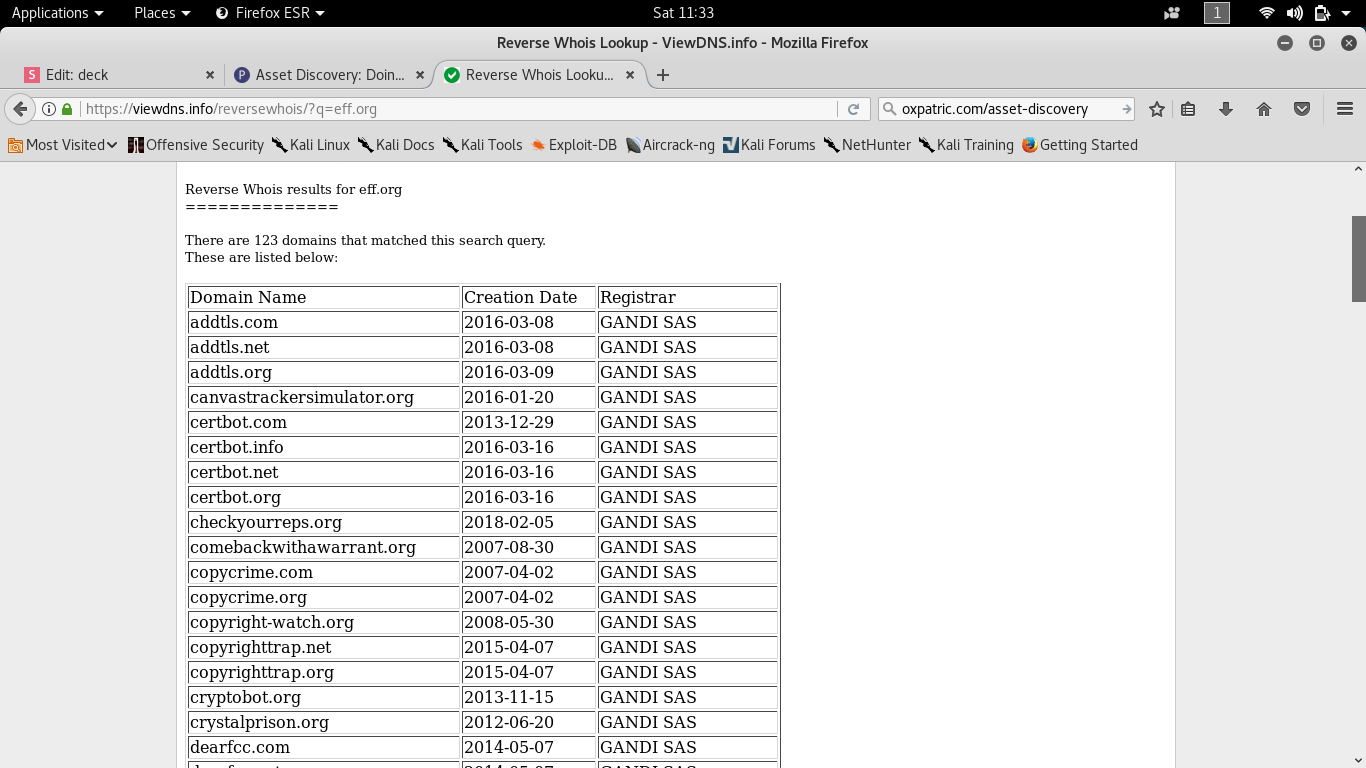Open the site information icon in address bar

(48, 109)
